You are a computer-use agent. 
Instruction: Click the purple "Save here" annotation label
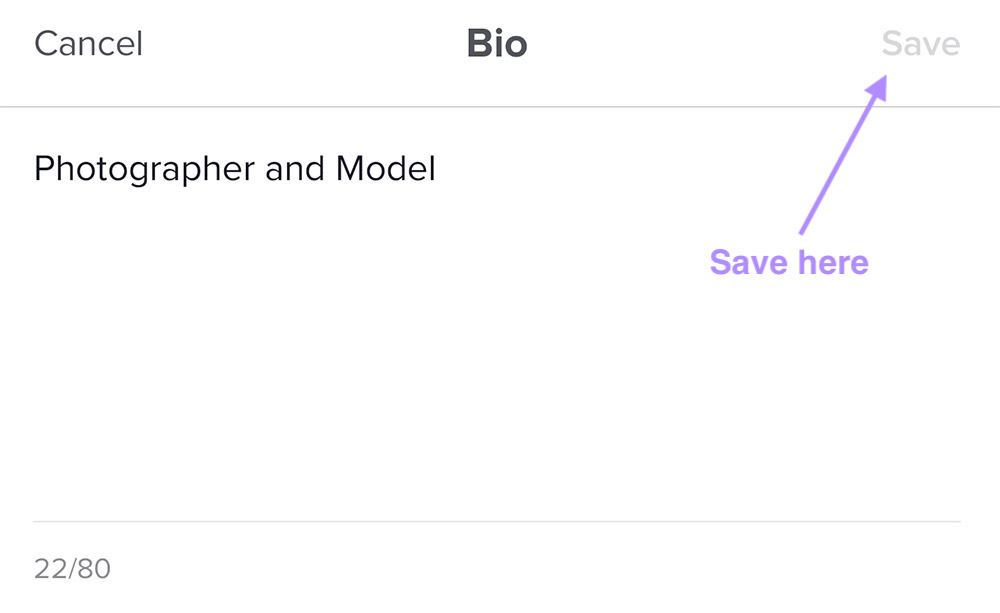[789, 262]
